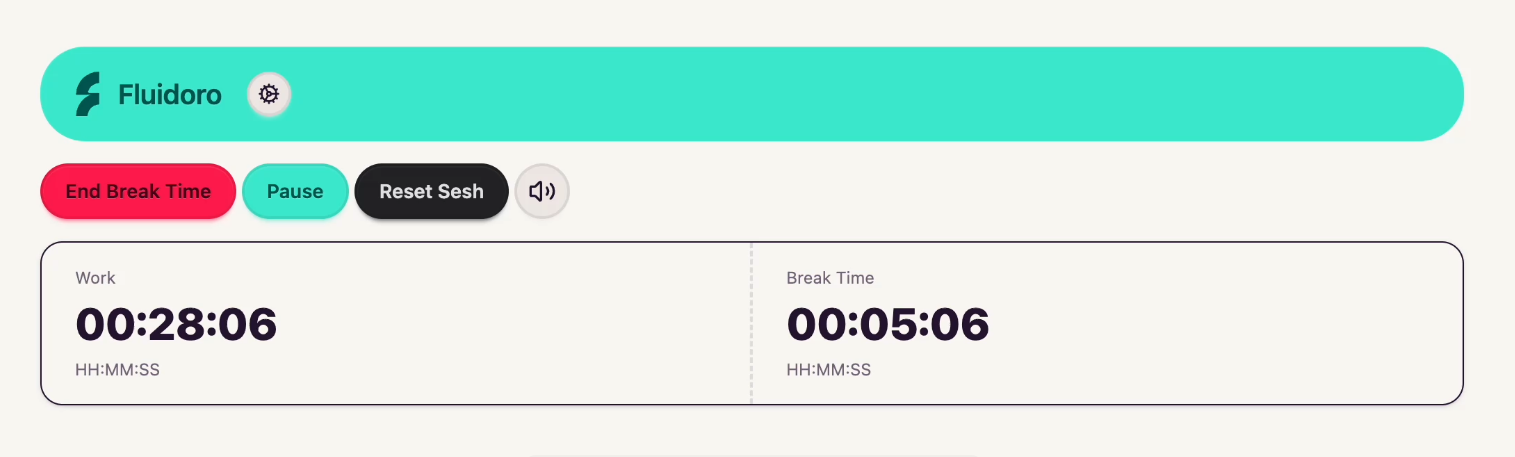Viewport: 1515px width, 457px height.
Task: Open settings via the gear icon
Action: click(268, 94)
